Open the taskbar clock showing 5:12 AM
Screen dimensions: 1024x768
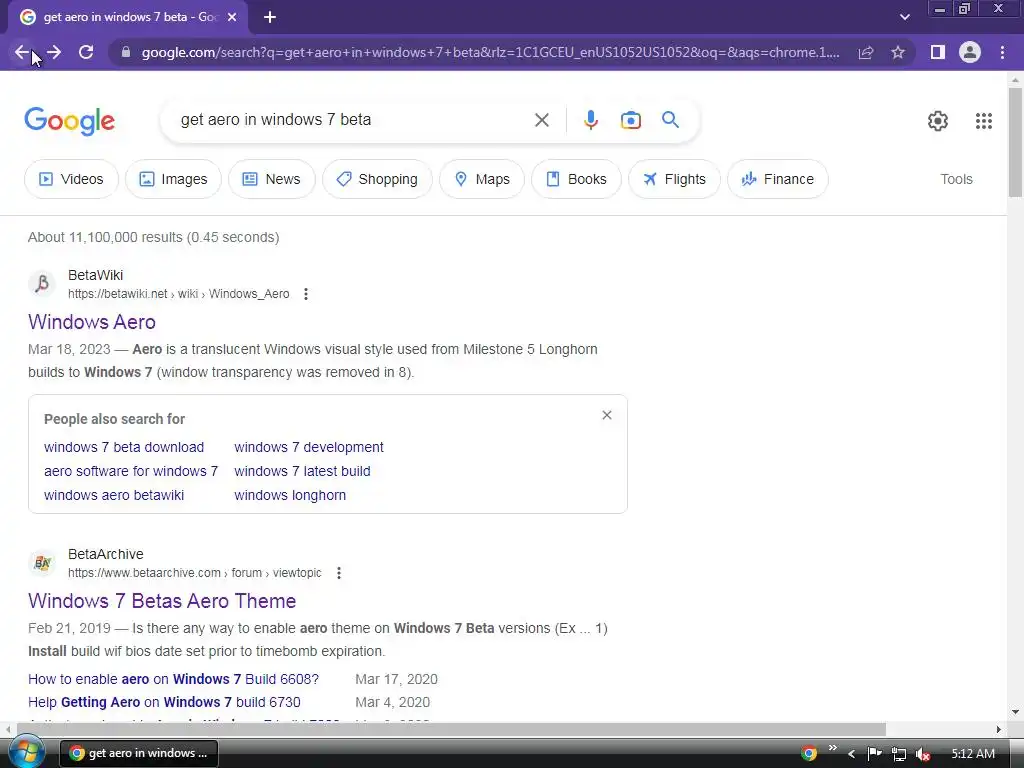pos(973,754)
